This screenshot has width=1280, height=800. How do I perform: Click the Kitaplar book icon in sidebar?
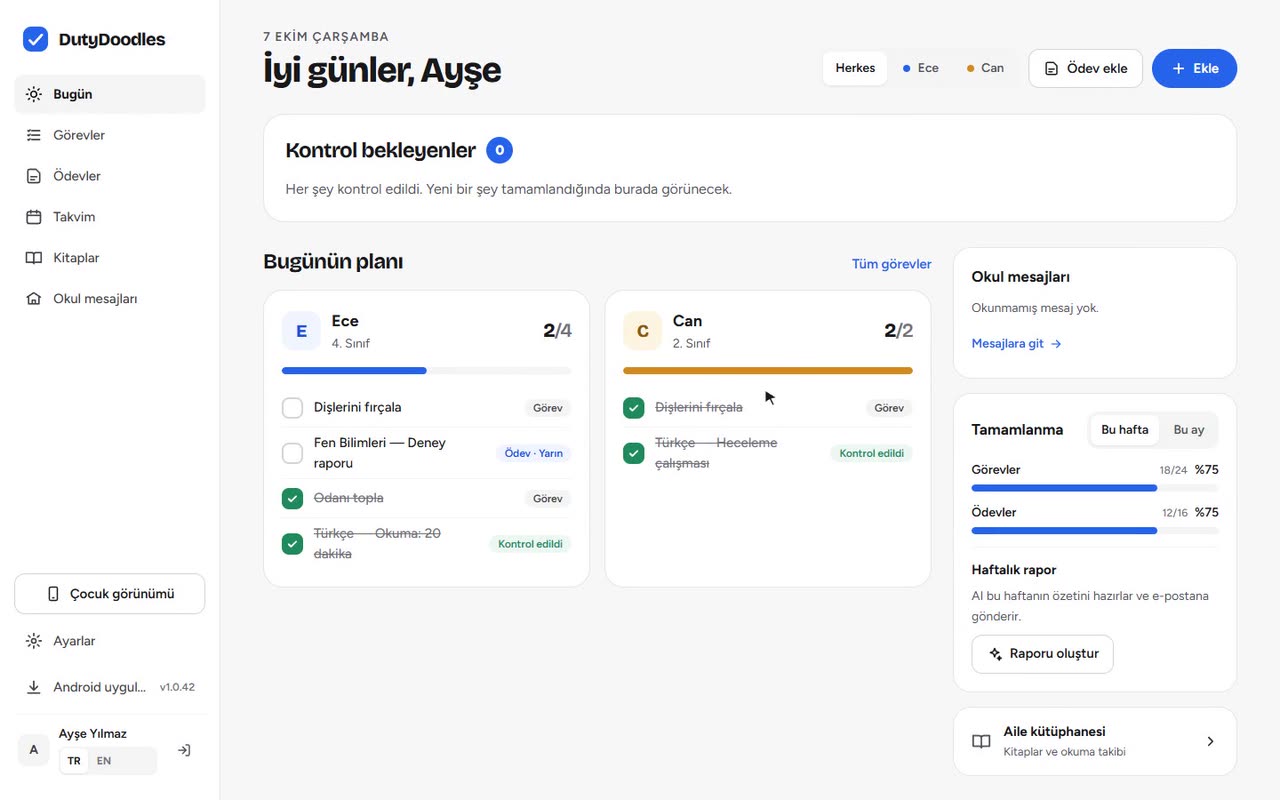(34, 258)
